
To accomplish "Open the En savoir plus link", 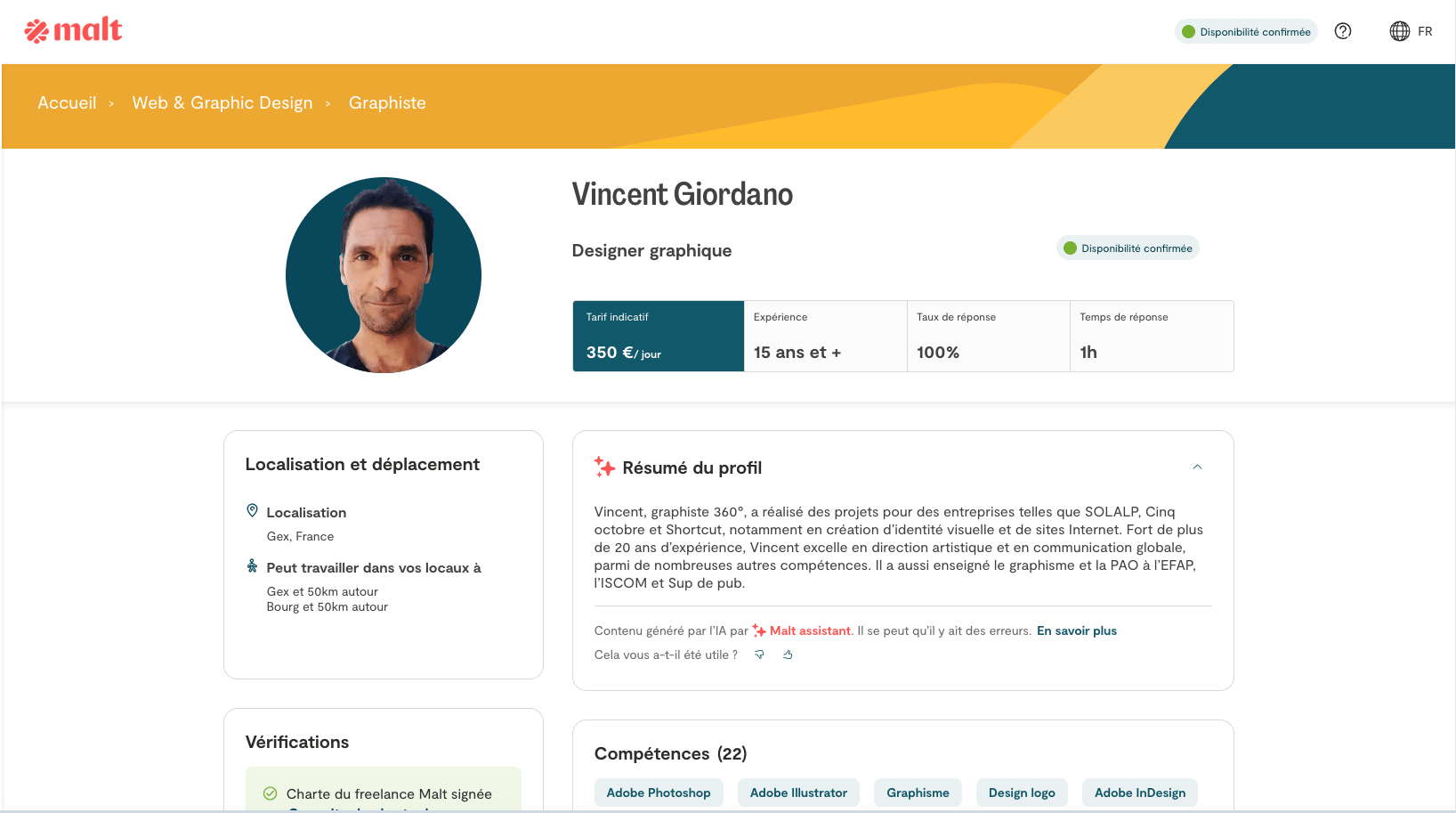I will (x=1076, y=630).
